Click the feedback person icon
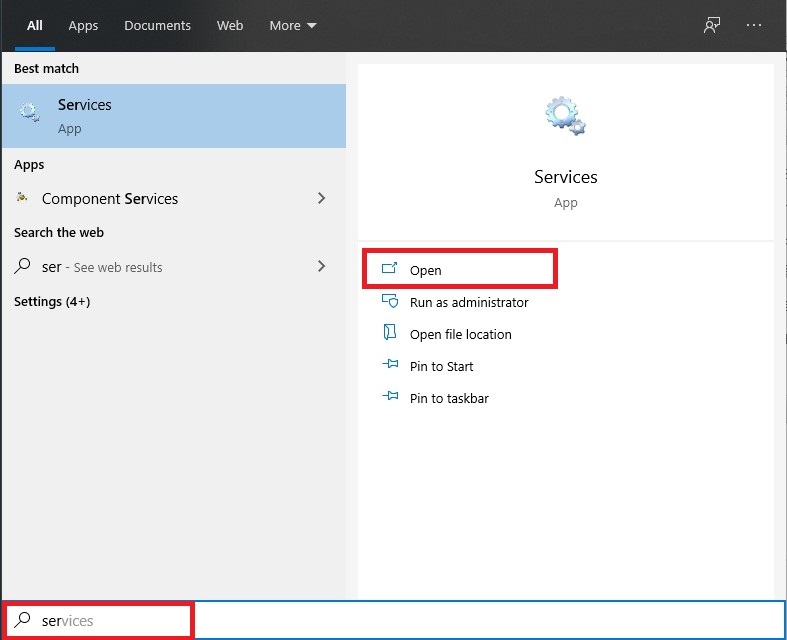Viewport: 787px width, 640px height. 712,25
